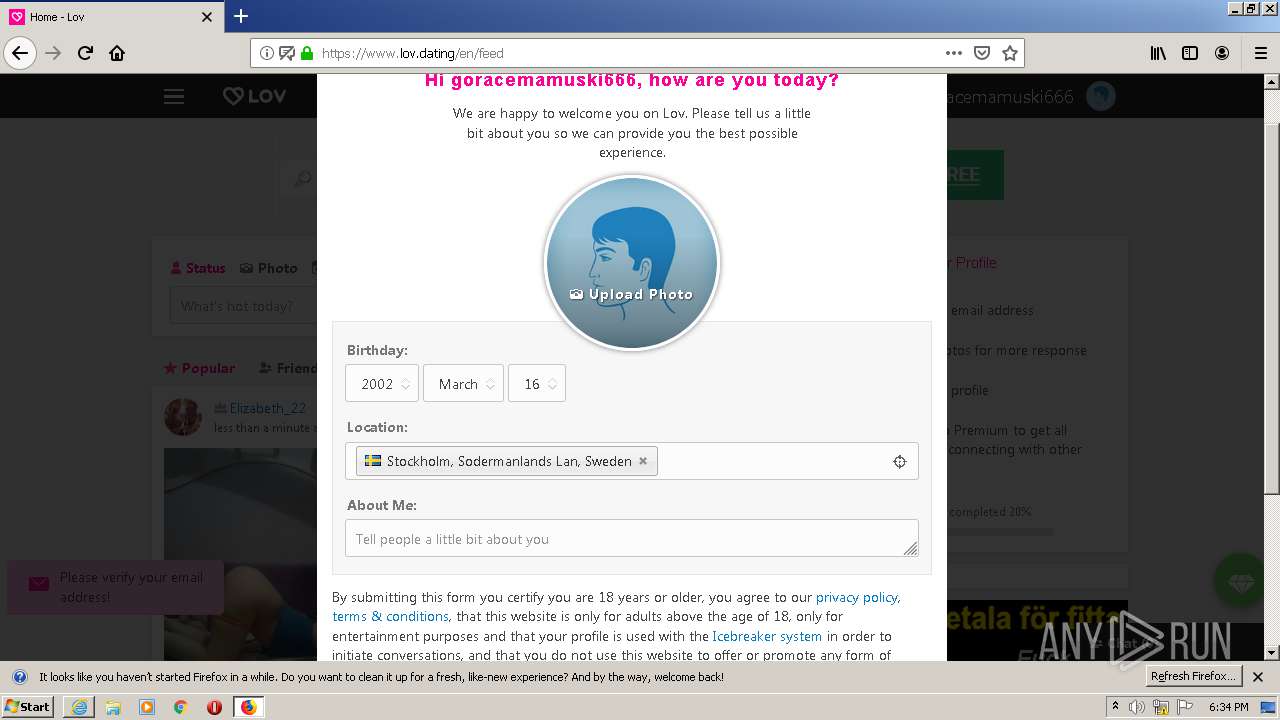Click the green padlock security icon
This screenshot has height=720, width=1280.
[x=307, y=53]
